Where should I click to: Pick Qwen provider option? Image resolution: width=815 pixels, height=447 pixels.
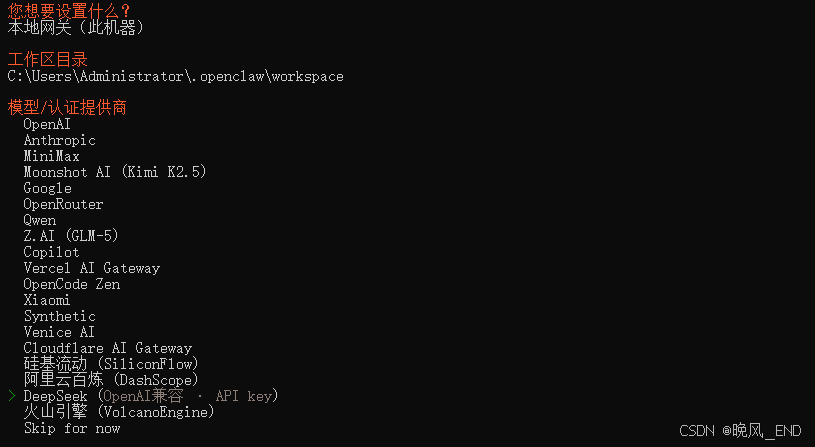click(40, 220)
